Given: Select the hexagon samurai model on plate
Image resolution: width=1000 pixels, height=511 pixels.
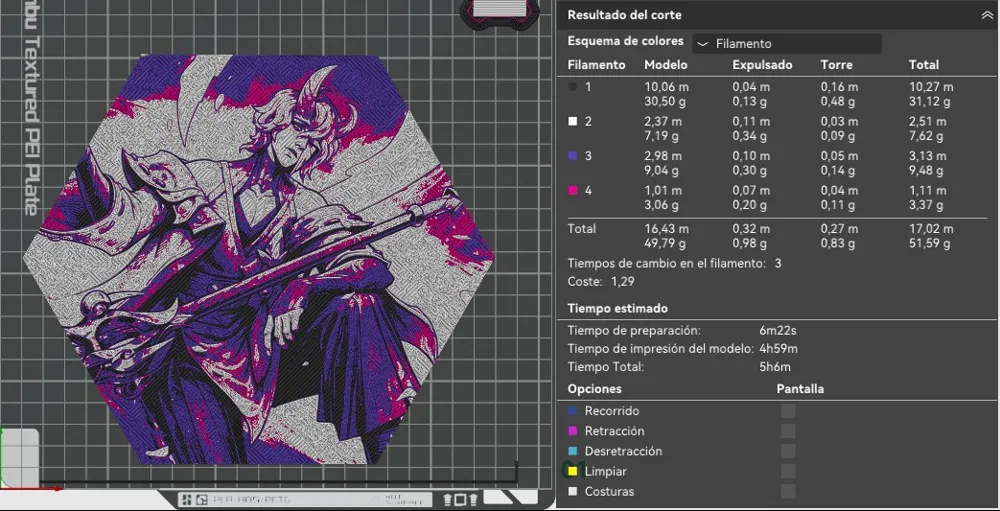Looking at the screenshot, I should pos(258,259).
